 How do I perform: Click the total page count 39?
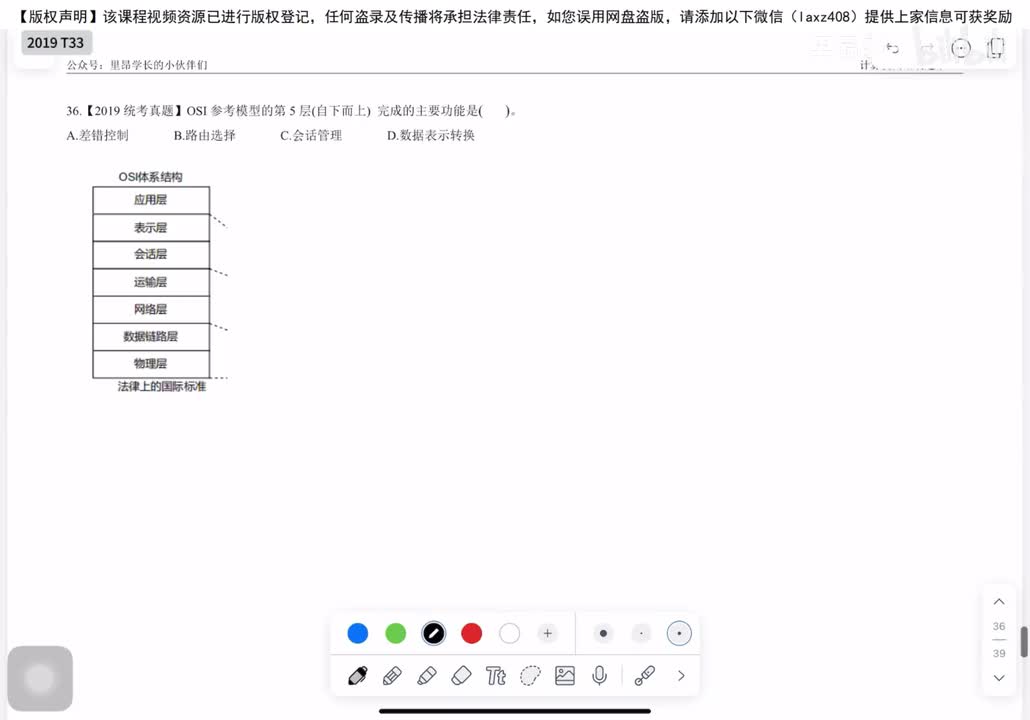[x=999, y=653]
